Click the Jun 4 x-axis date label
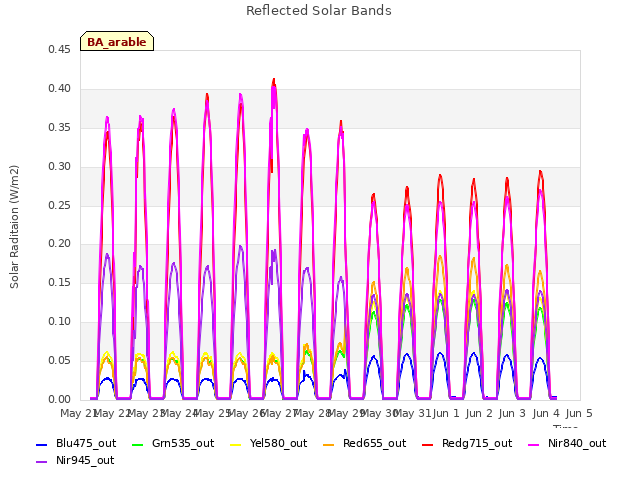 tap(546, 413)
